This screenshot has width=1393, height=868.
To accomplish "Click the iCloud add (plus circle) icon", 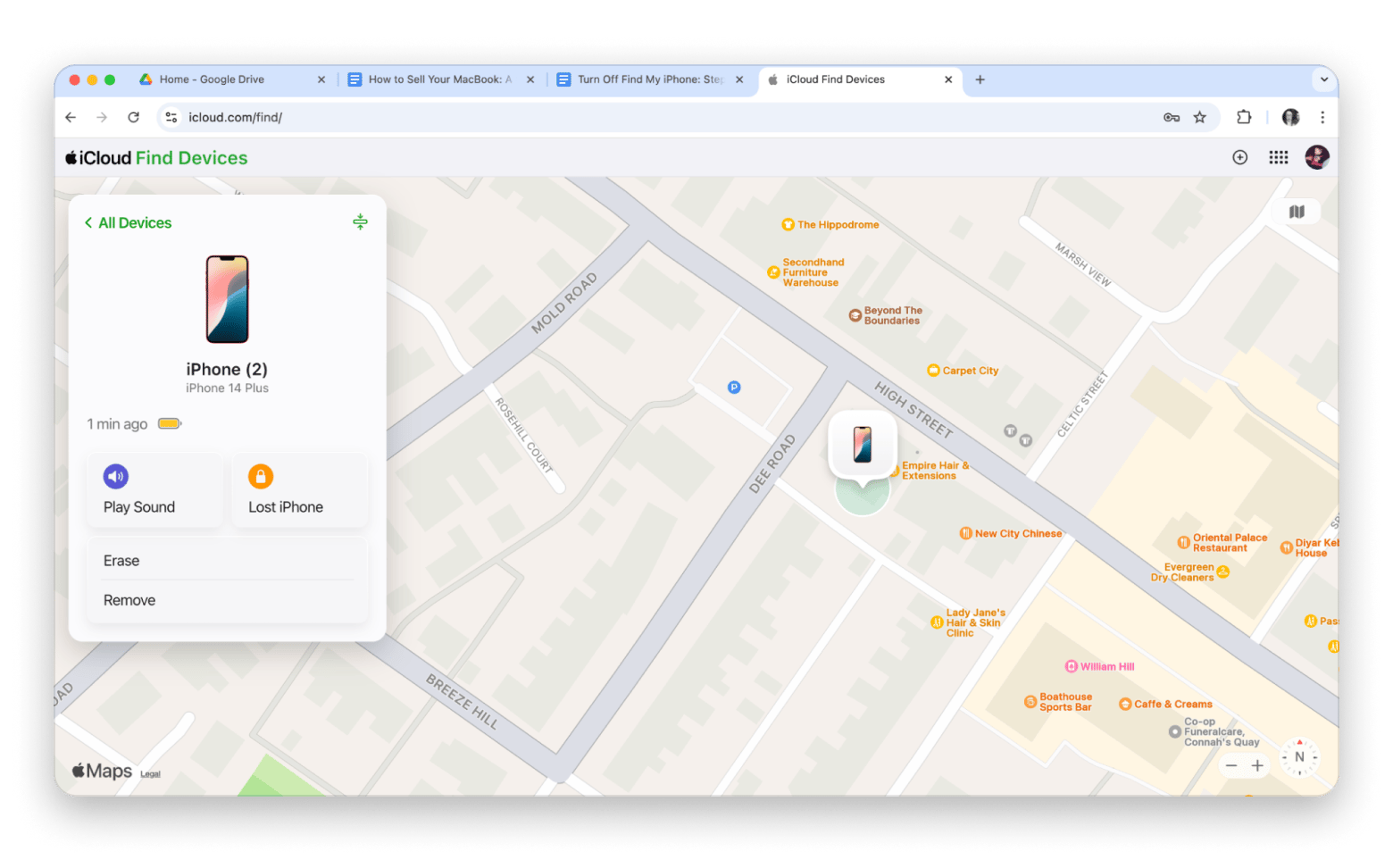I will [x=1239, y=158].
